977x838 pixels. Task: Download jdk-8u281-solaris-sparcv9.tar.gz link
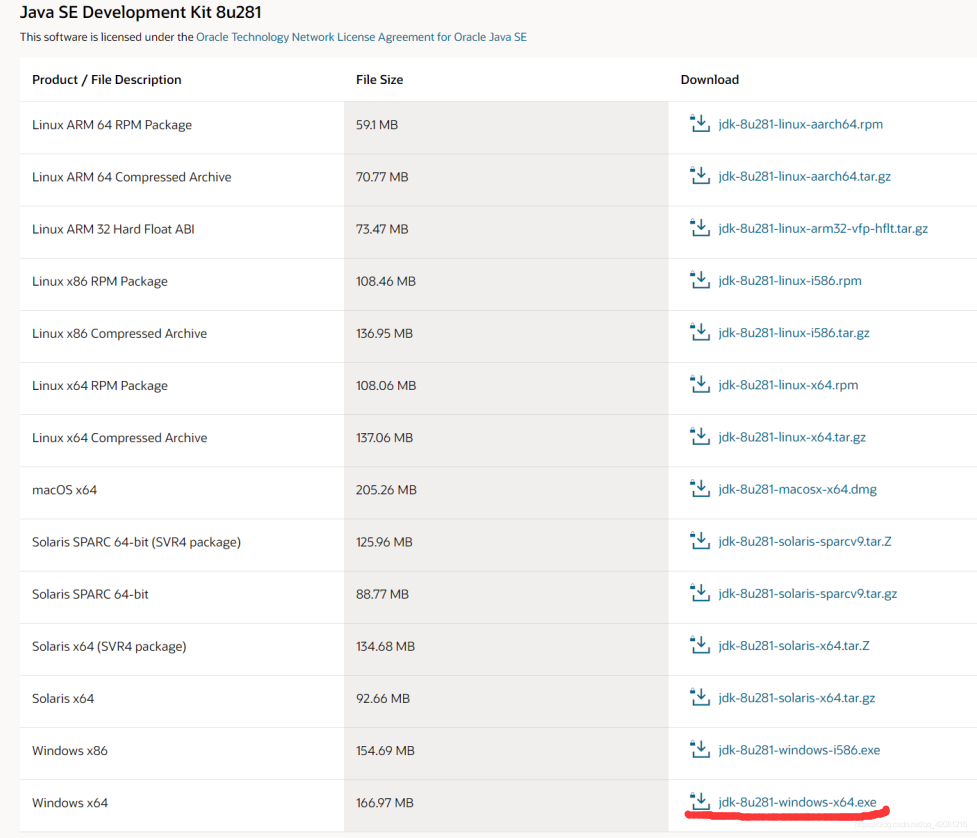(808, 594)
